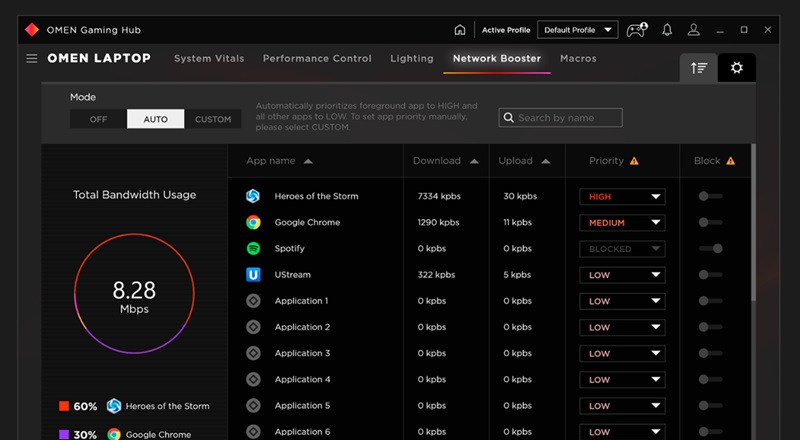Set mode to CUSTOM
This screenshot has height=440, width=800.
[213, 119]
